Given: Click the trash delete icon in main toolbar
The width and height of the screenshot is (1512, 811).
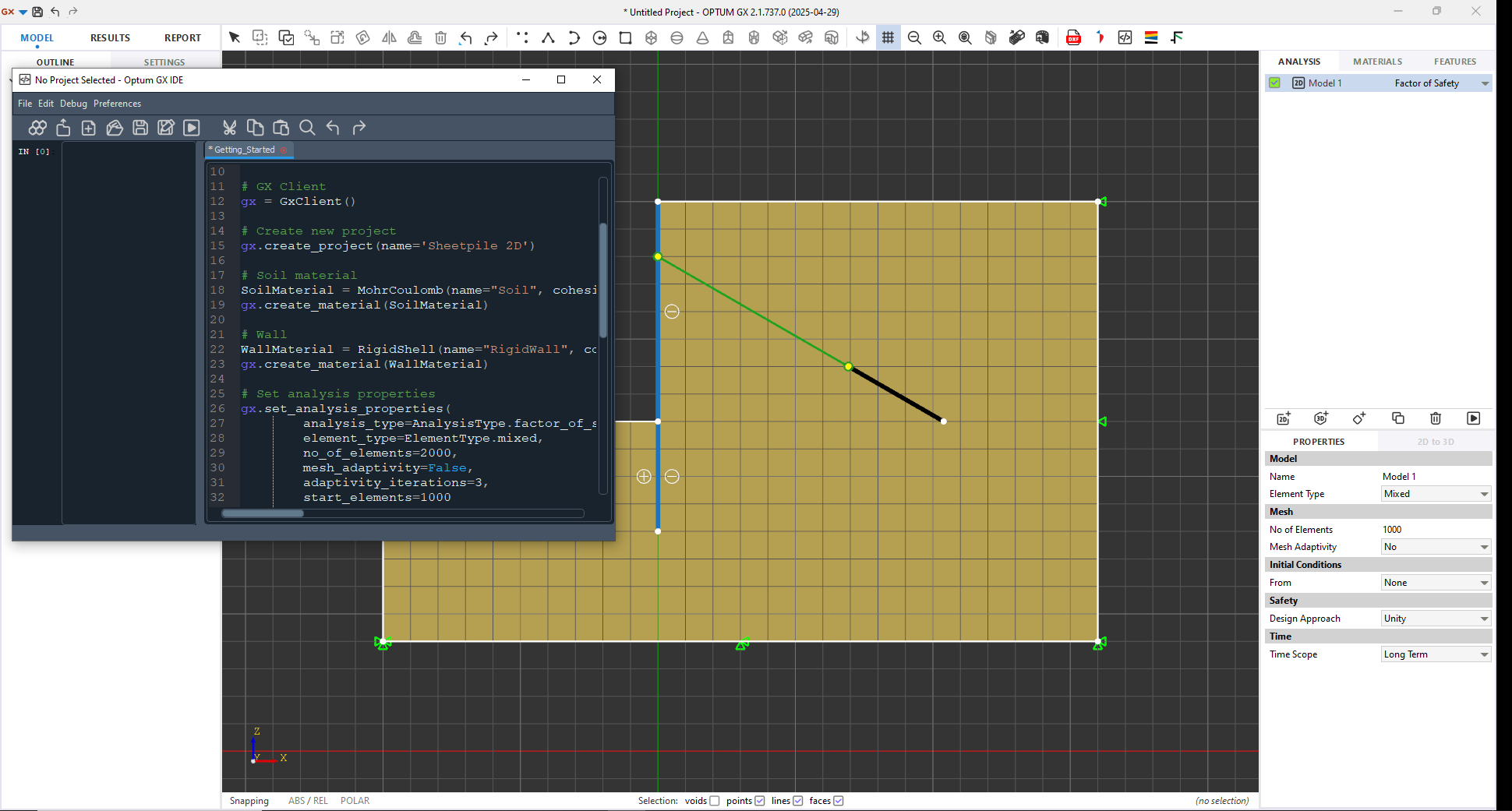Looking at the screenshot, I should click(x=440, y=37).
